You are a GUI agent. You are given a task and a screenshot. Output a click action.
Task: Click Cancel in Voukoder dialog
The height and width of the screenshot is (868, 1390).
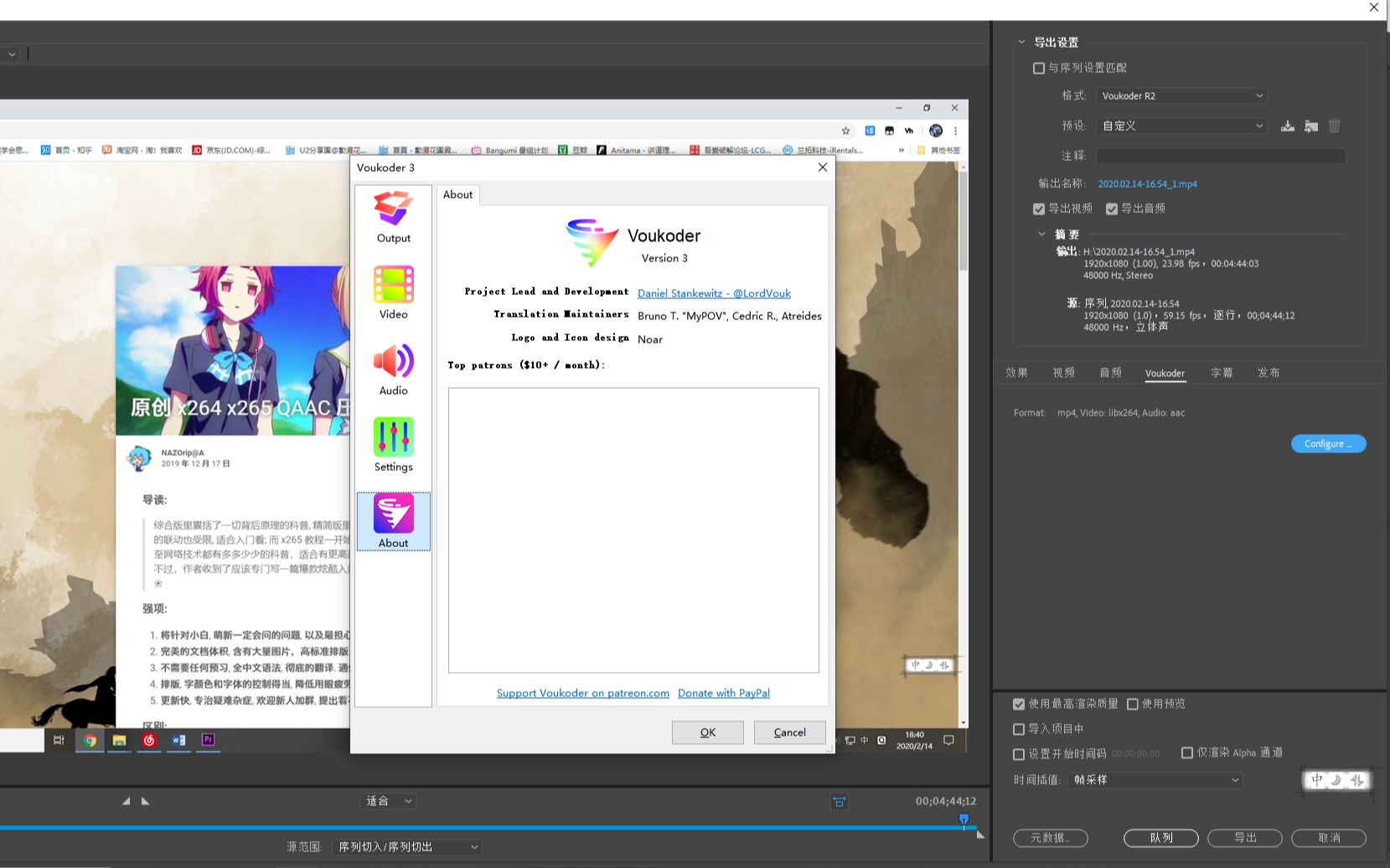tap(789, 732)
